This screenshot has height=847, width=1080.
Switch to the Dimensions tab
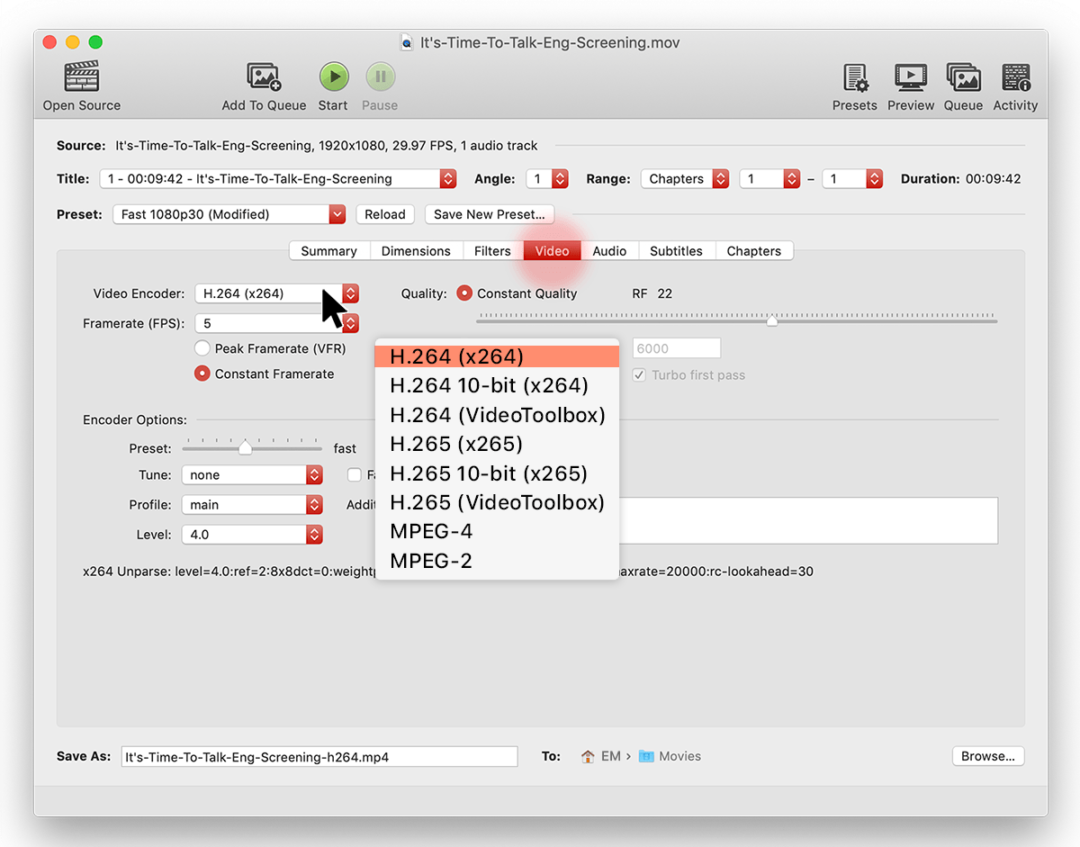point(416,250)
